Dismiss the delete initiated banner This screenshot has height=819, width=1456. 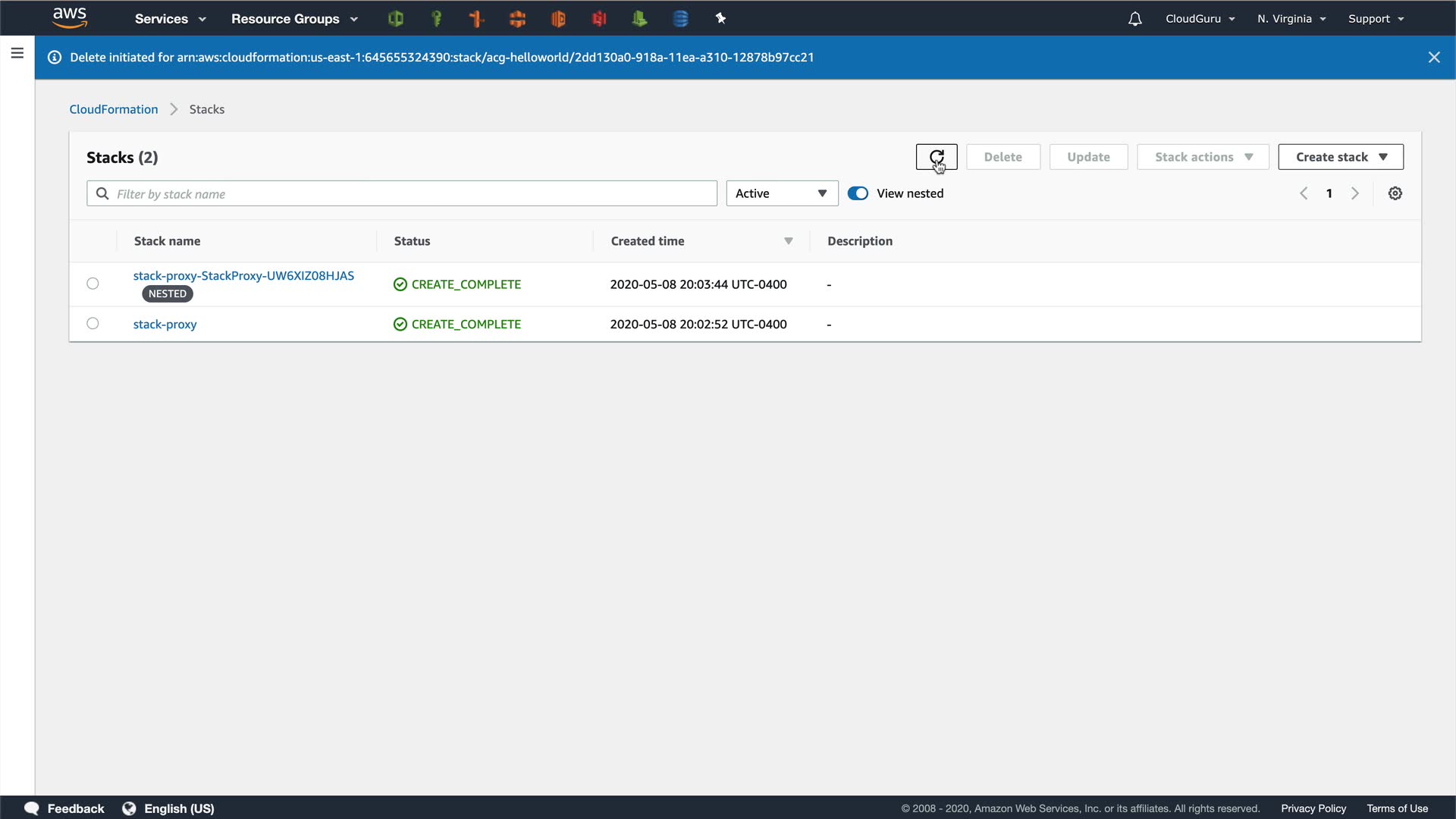(1433, 58)
